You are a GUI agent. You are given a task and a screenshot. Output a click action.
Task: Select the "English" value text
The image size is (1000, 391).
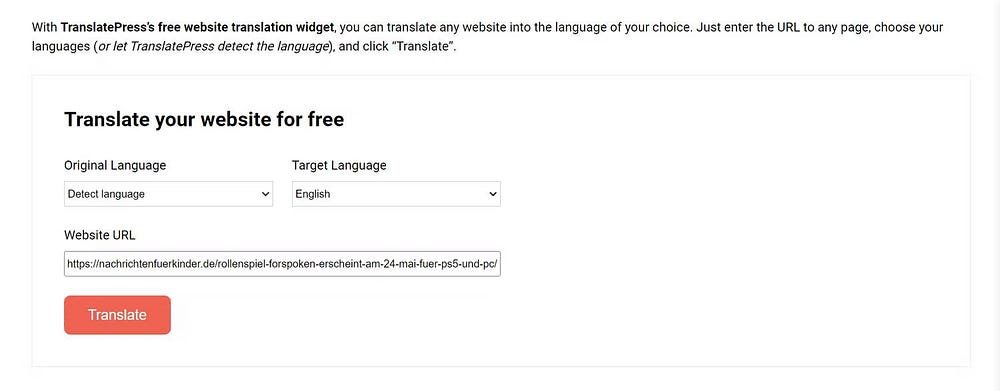[313, 194]
